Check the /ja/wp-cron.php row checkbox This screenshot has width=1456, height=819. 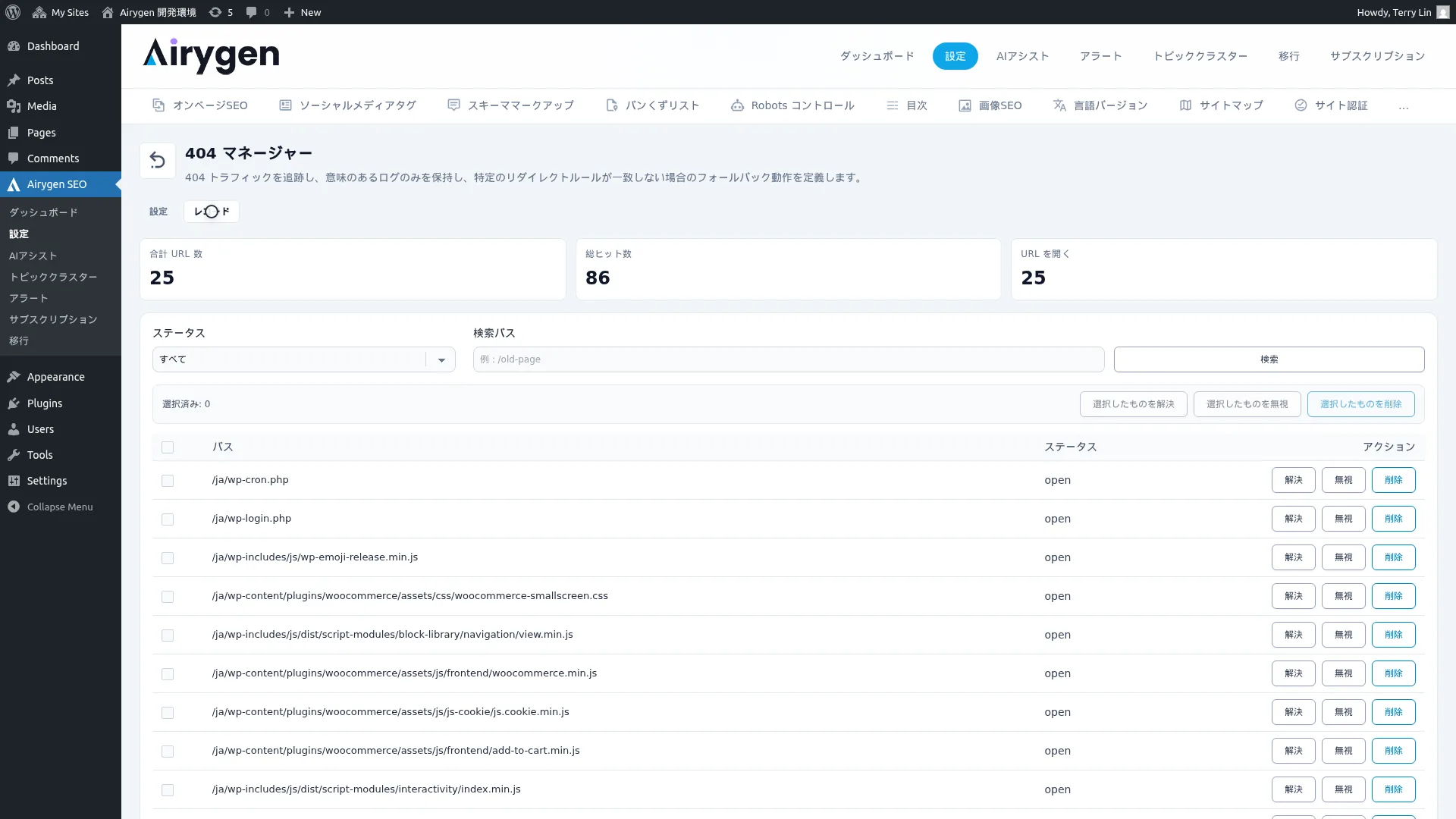(168, 481)
